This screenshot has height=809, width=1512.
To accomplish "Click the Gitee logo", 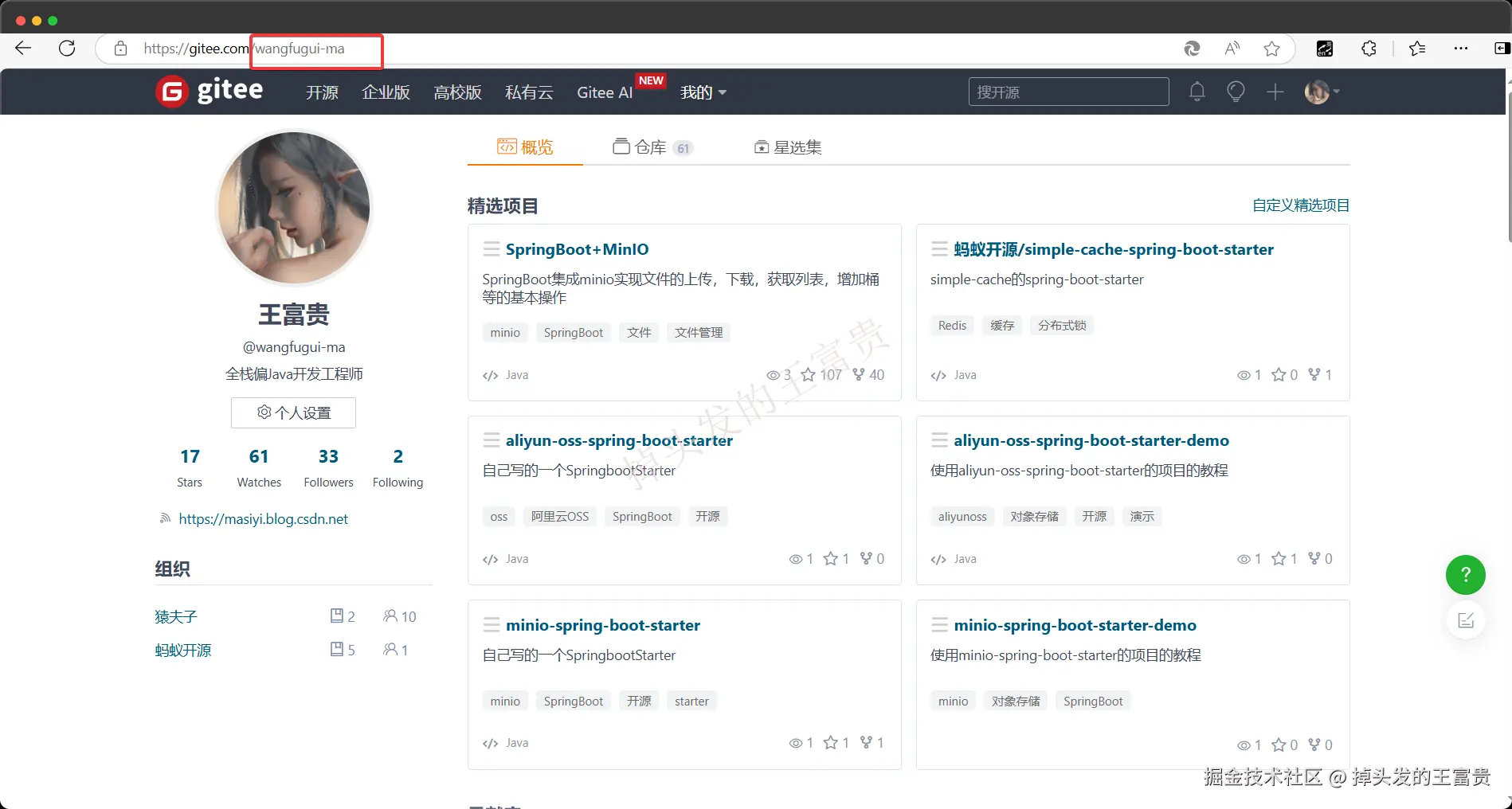I will (210, 92).
